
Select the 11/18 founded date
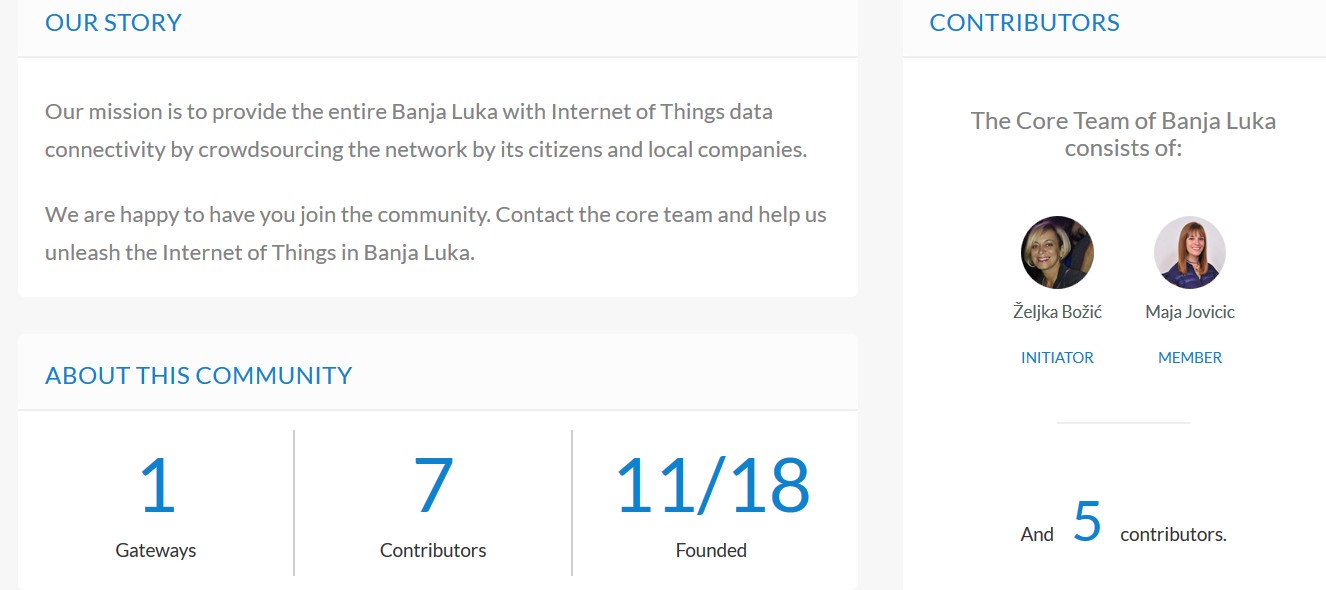(711, 487)
